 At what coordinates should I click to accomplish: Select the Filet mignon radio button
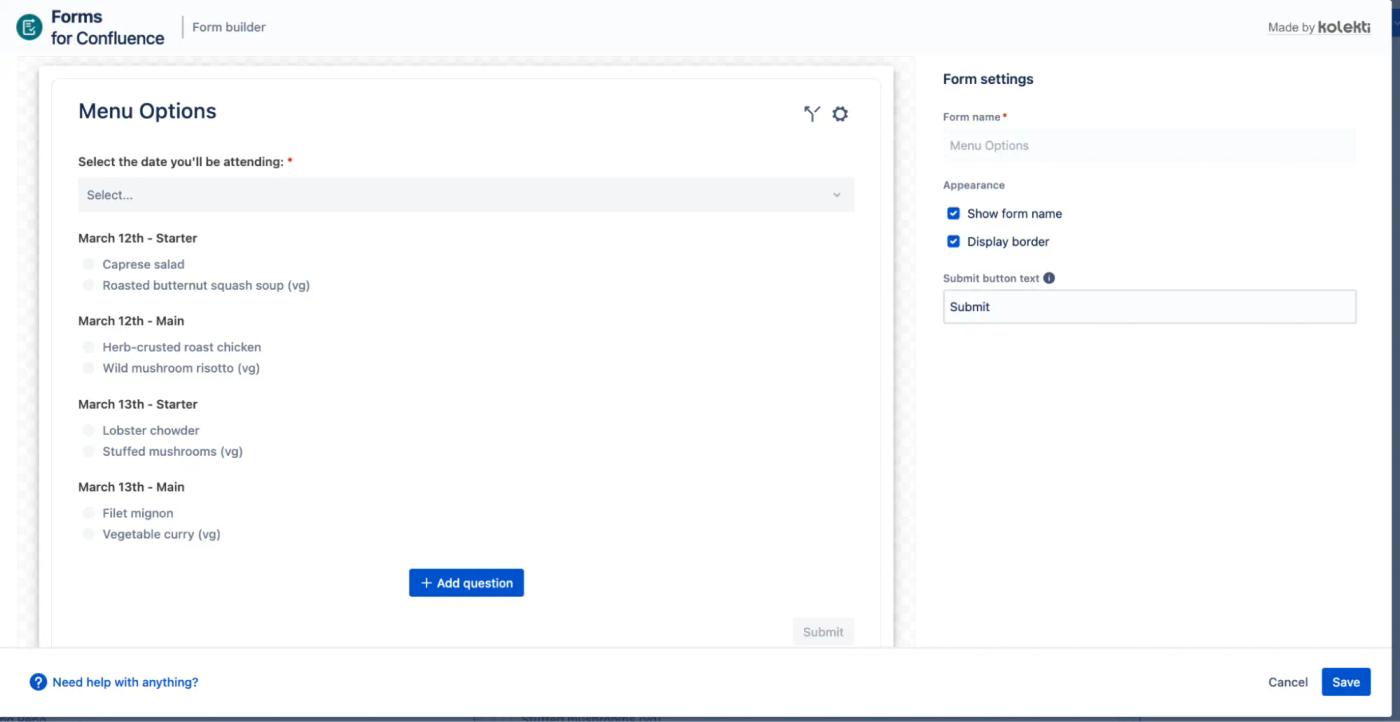(88, 514)
